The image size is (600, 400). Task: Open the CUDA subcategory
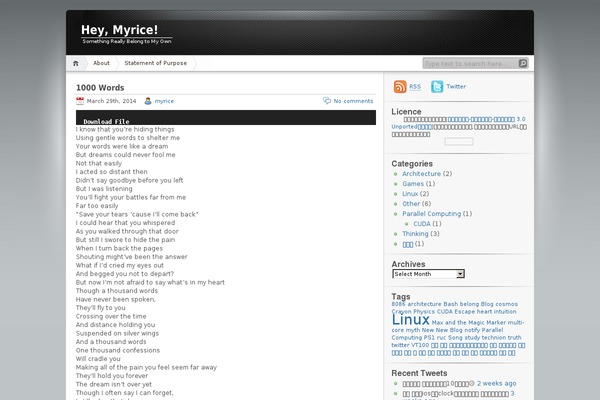pyautogui.click(x=422, y=224)
